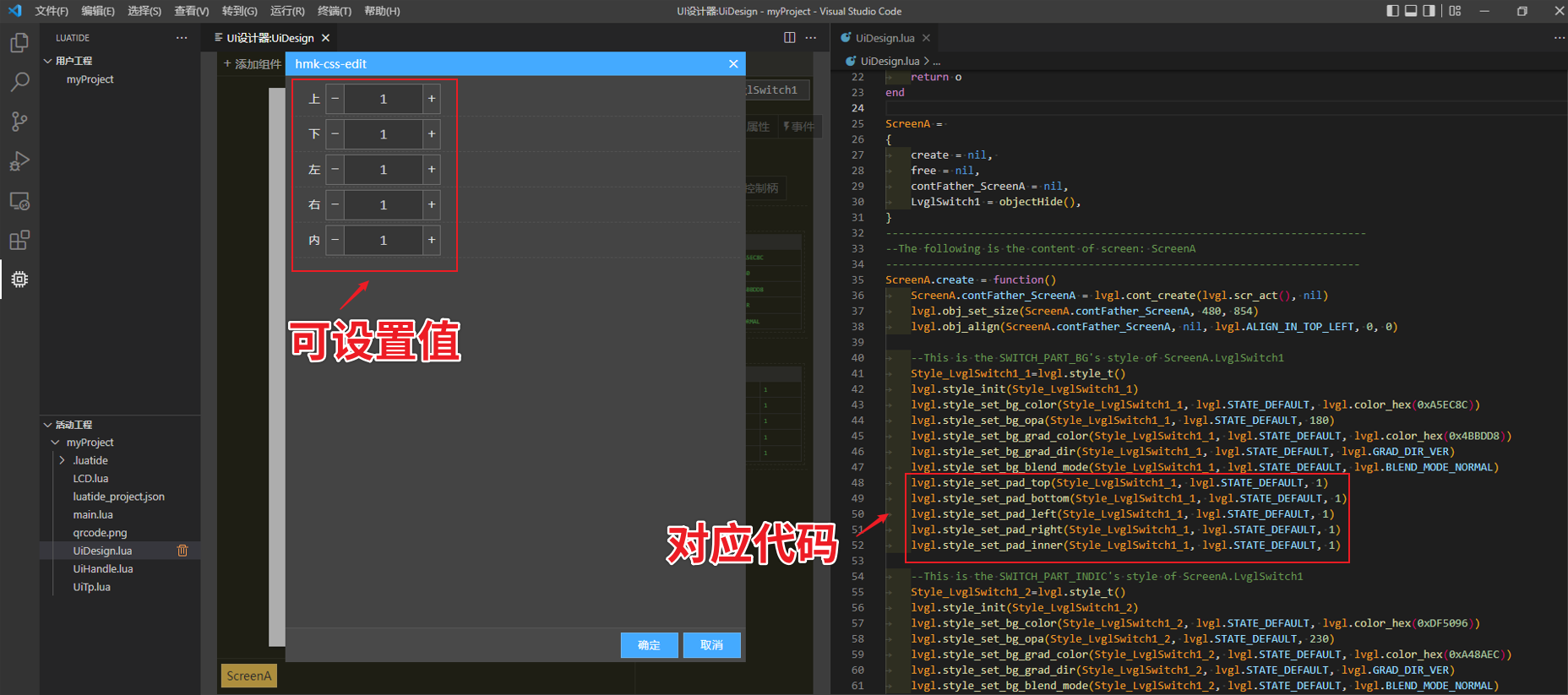Click the 确定 button
Viewport: 1568px width, 695px height.
(649, 645)
